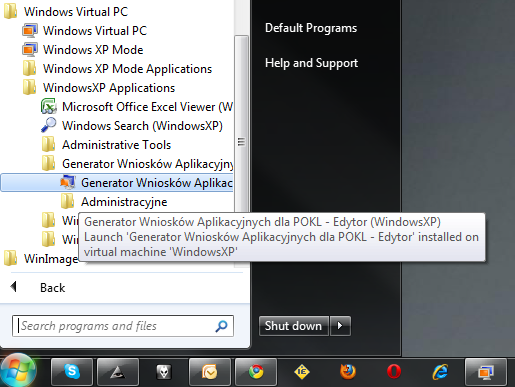515x387 pixels.
Task: Go Back to the main Start menu
Action: [53, 288]
